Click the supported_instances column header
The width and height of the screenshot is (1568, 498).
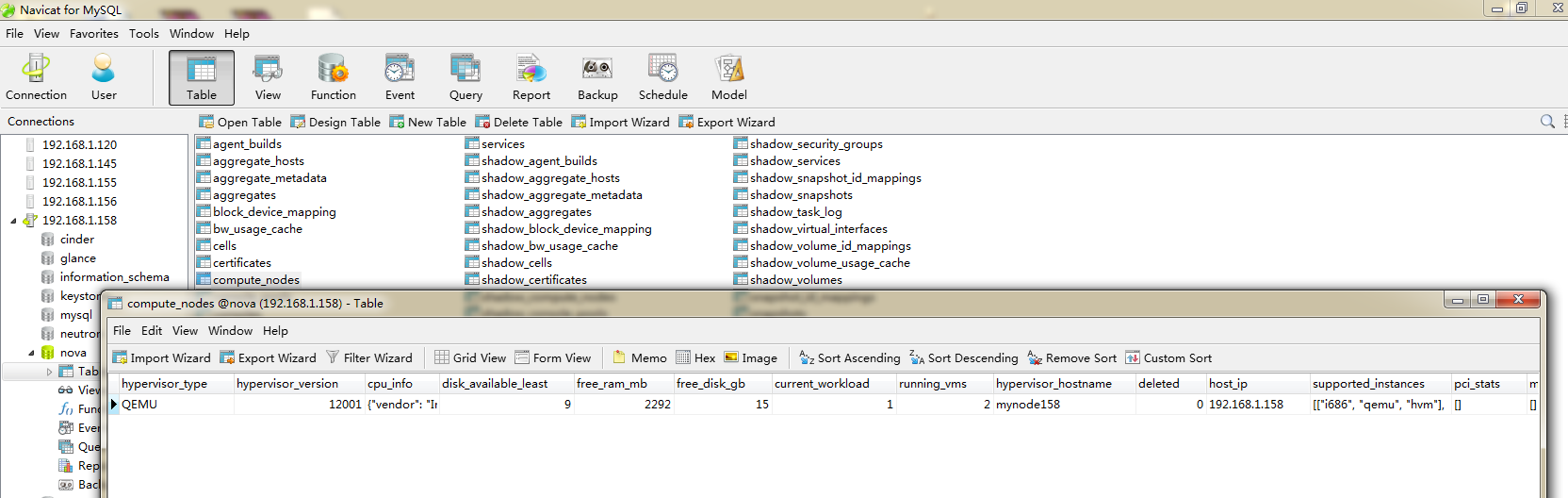click(1380, 383)
